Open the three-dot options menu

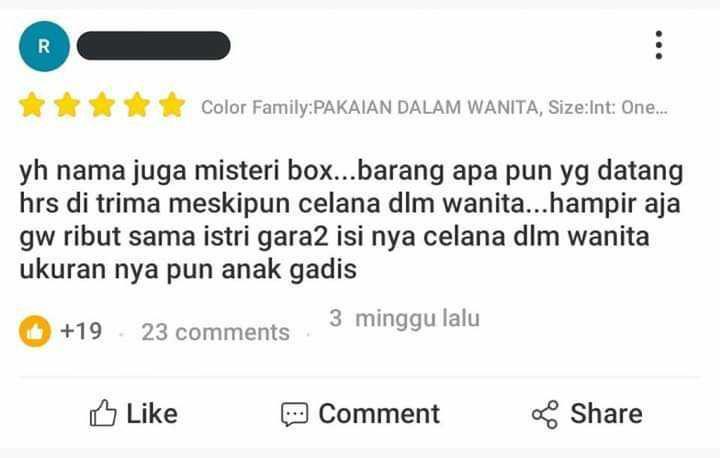tap(659, 45)
